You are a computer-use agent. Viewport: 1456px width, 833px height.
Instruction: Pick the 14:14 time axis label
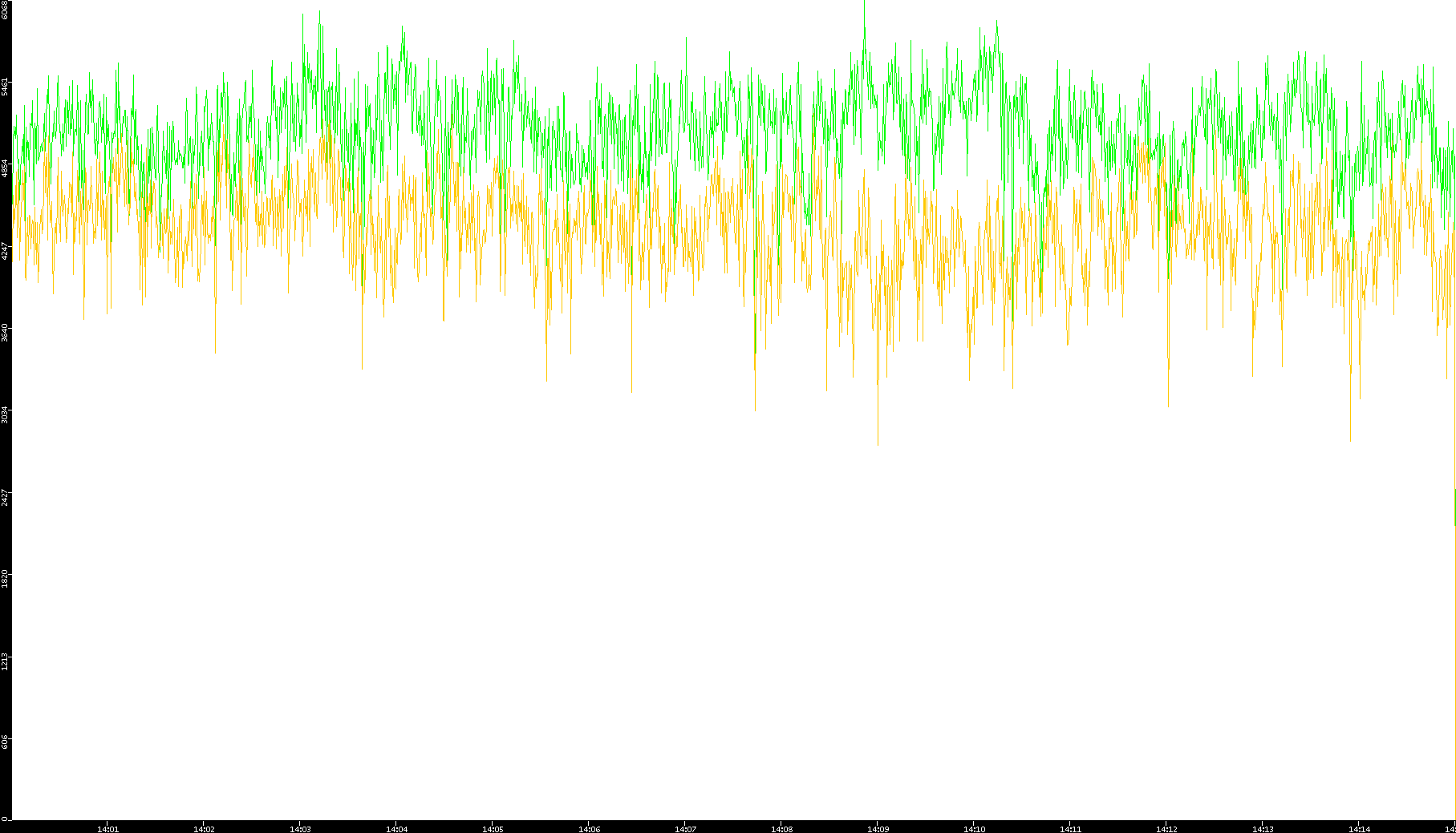tap(1359, 828)
